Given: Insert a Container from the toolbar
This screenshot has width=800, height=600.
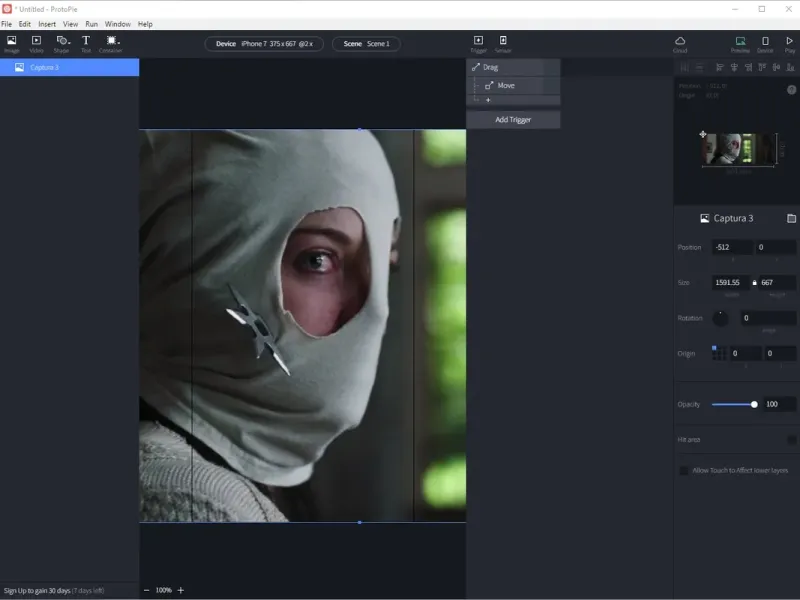Looking at the screenshot, I should [111, 42].
